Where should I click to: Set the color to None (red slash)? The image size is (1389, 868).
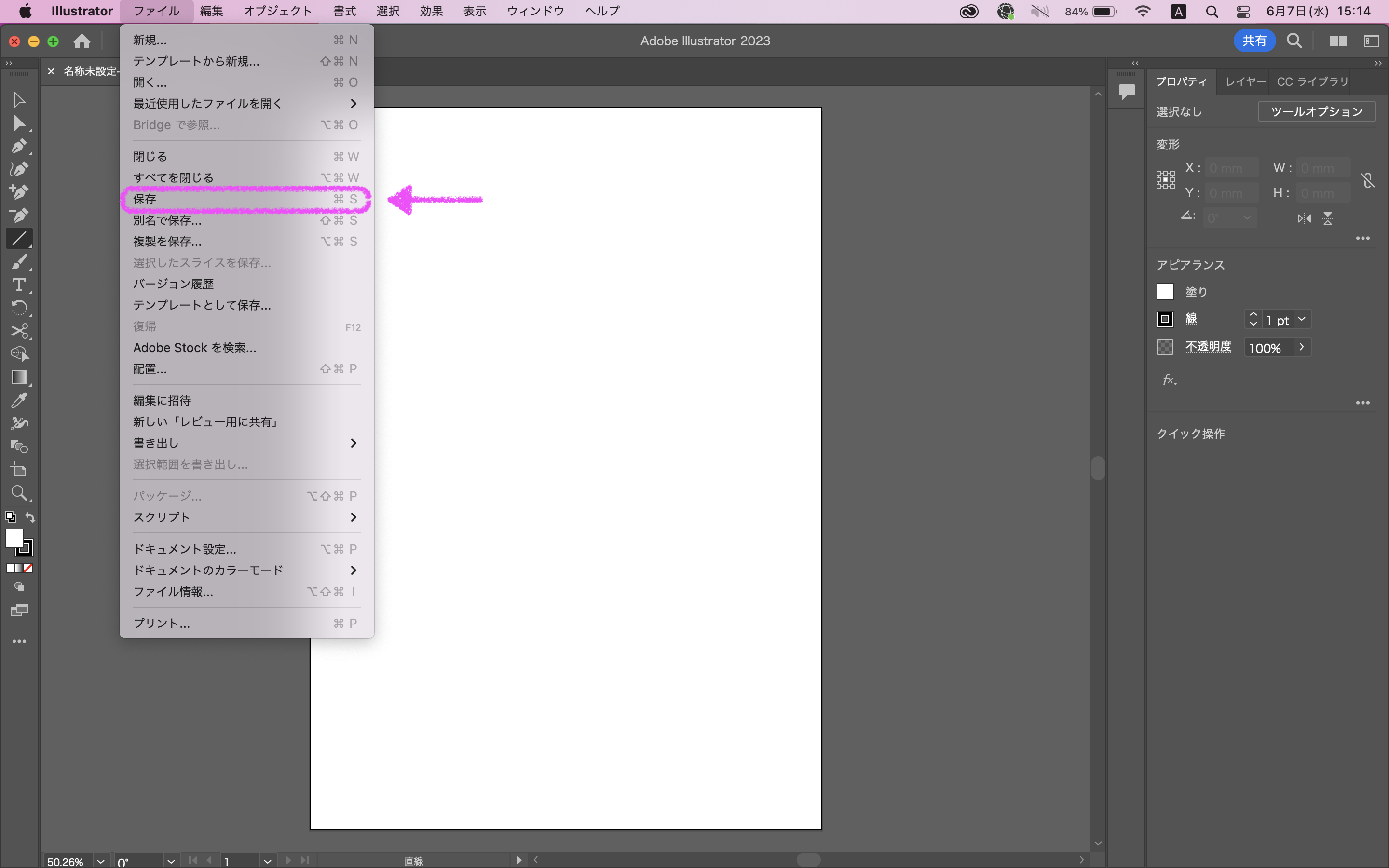click(x=28, y=568)
